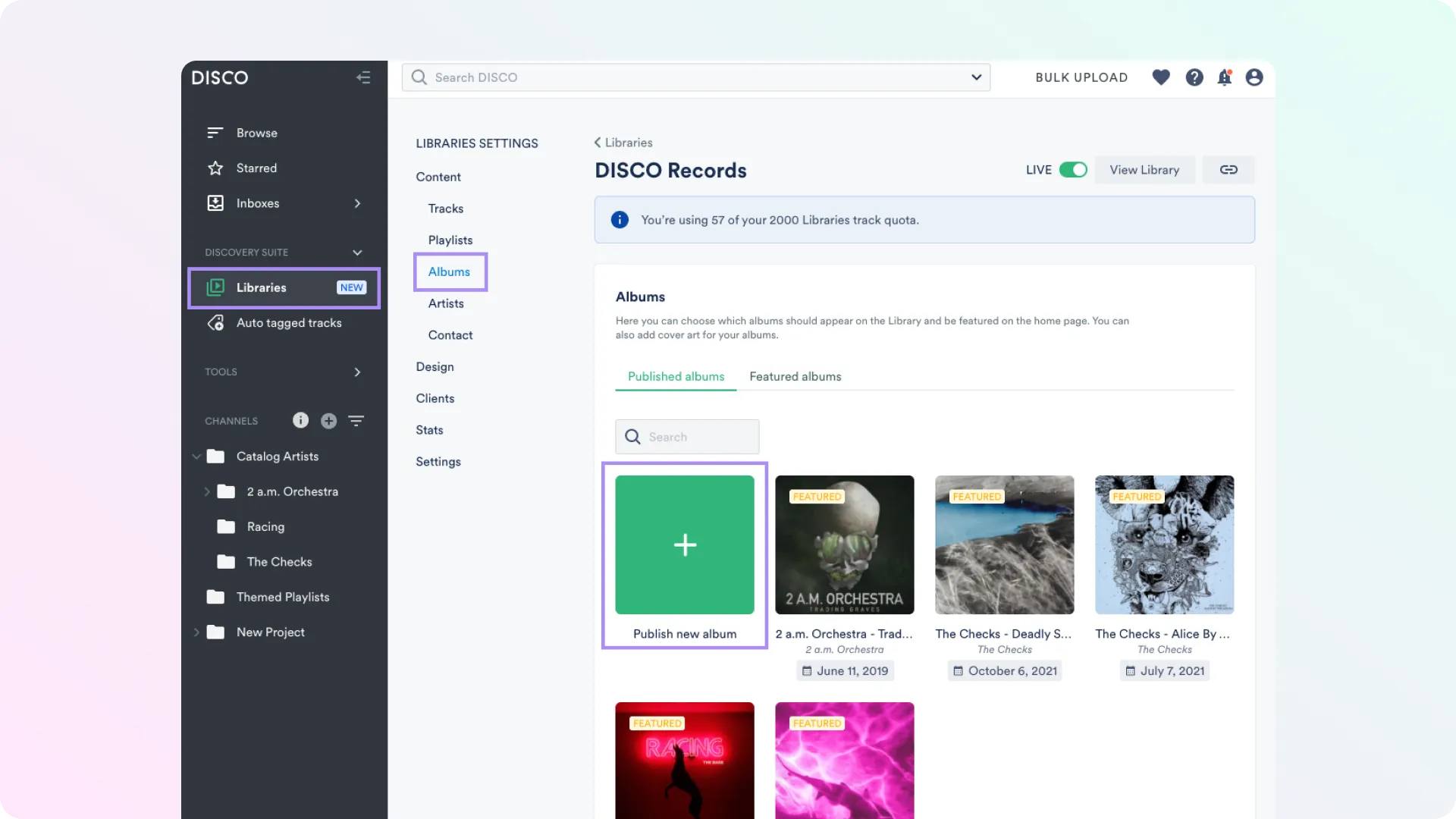1456x819 pixels.
Task: Click Publish new album
Action: pos(684,544)
